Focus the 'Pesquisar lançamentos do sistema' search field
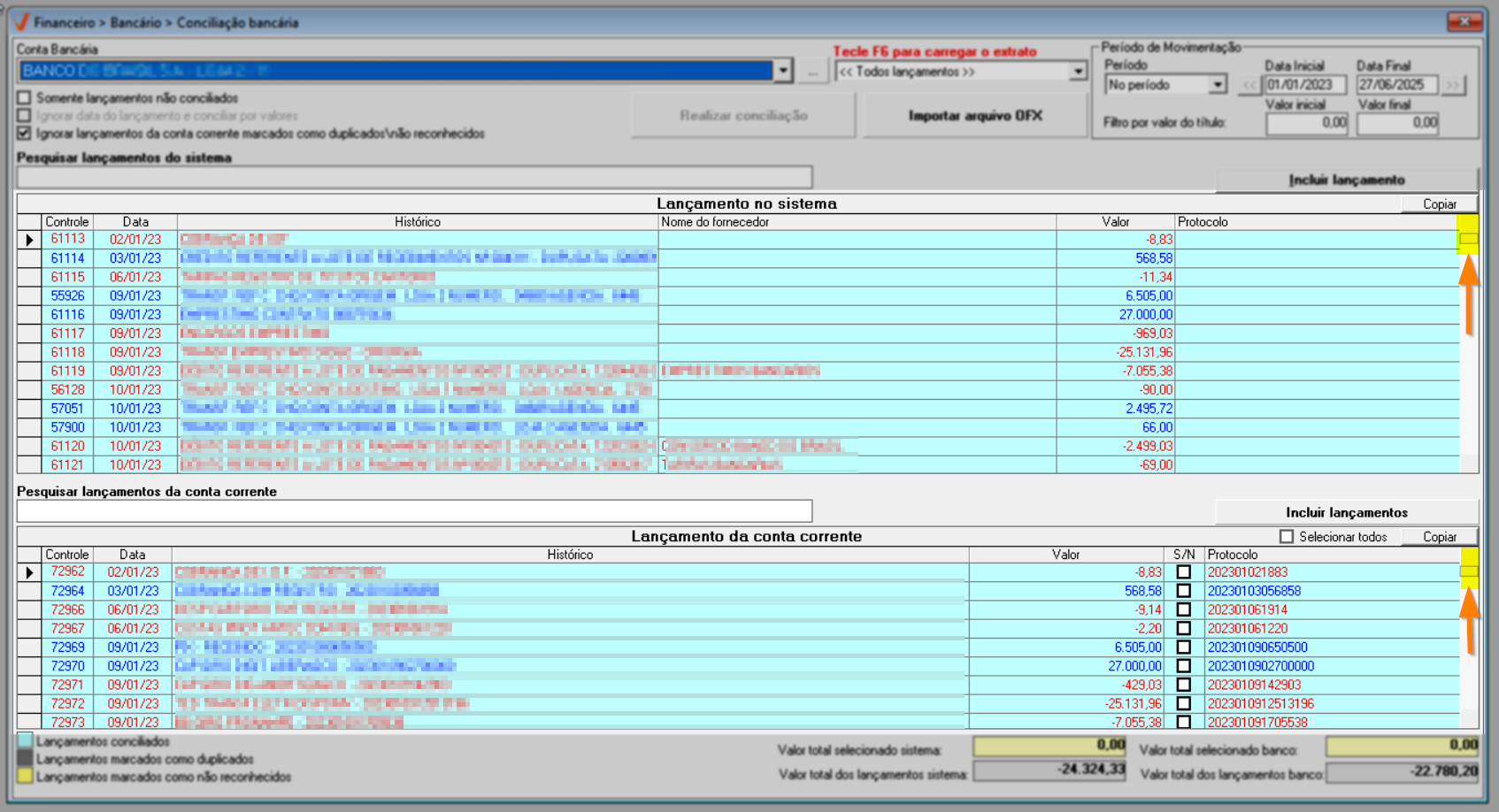 coord(414,177)
